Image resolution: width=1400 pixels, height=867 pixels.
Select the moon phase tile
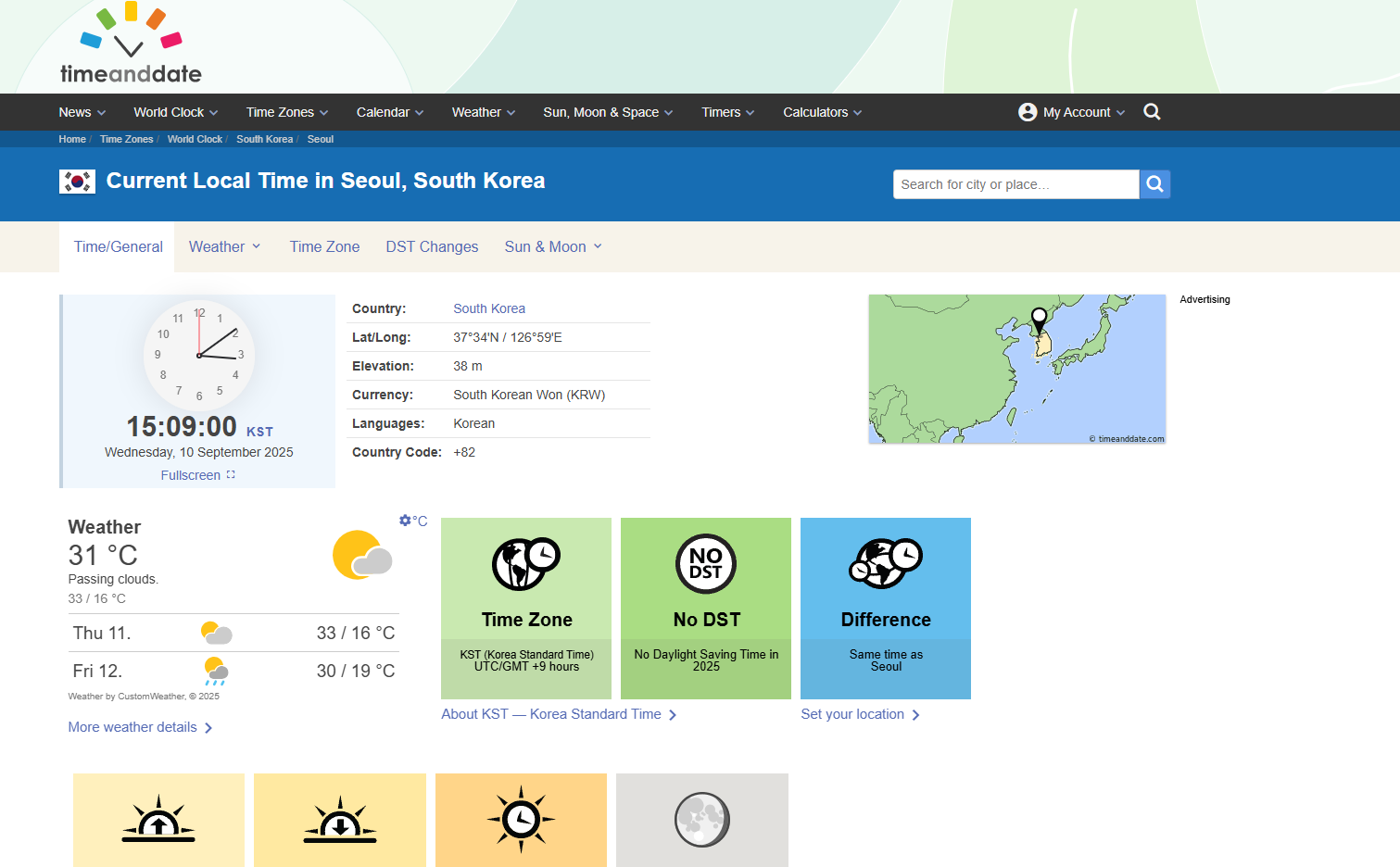pos(702,820)
